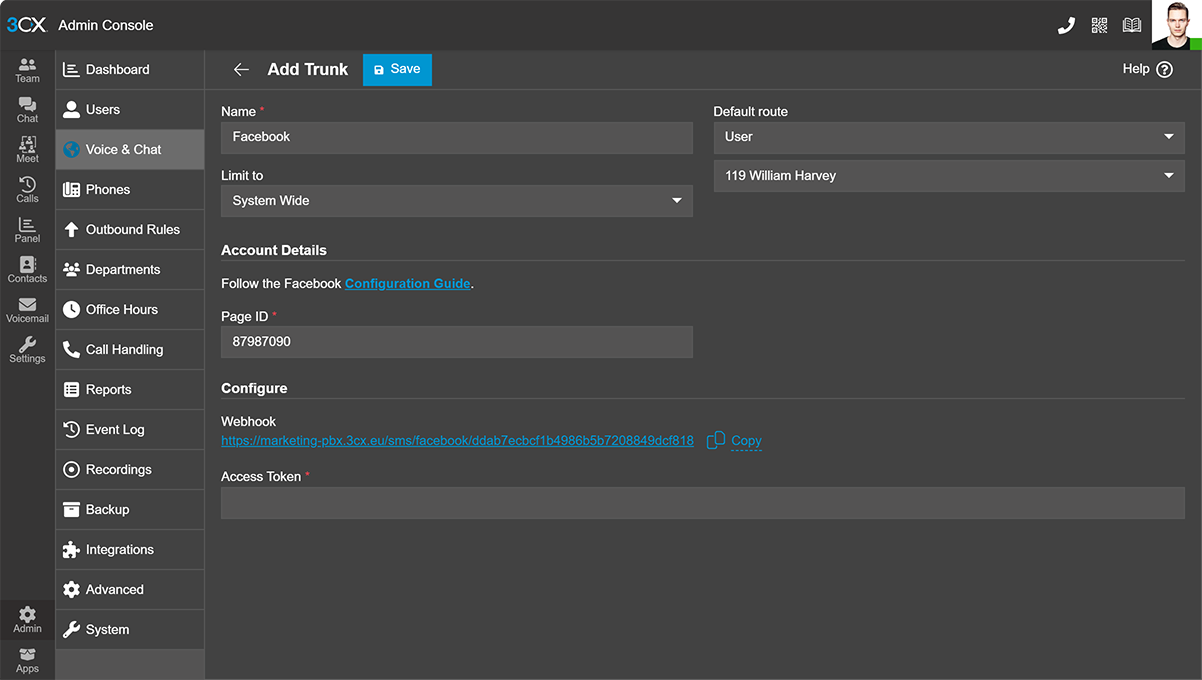Expand the 119 William Harvey dropdown
This screenshot has height=680, width=1202.
(x=949, y=176)
